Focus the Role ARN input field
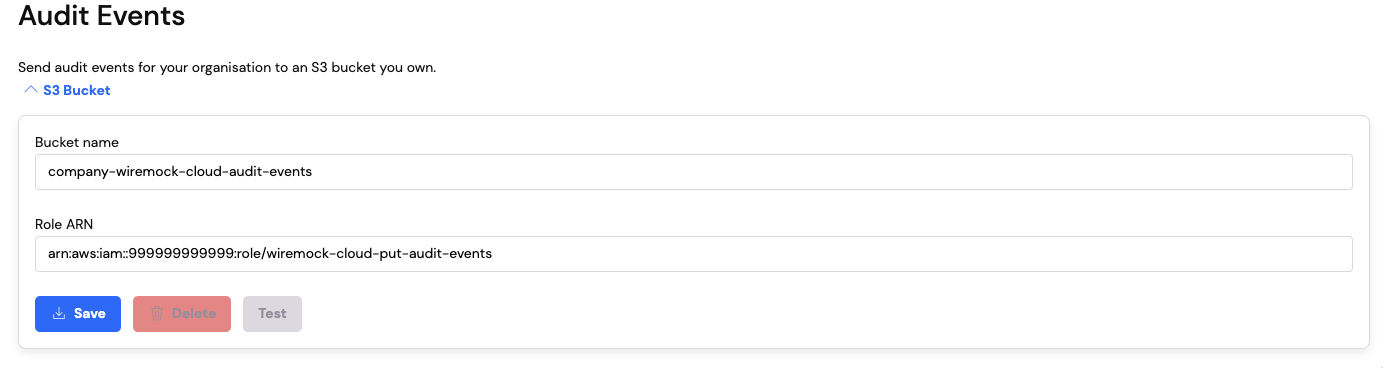This screenshot has height=368, width=1383. coord(693,253)
